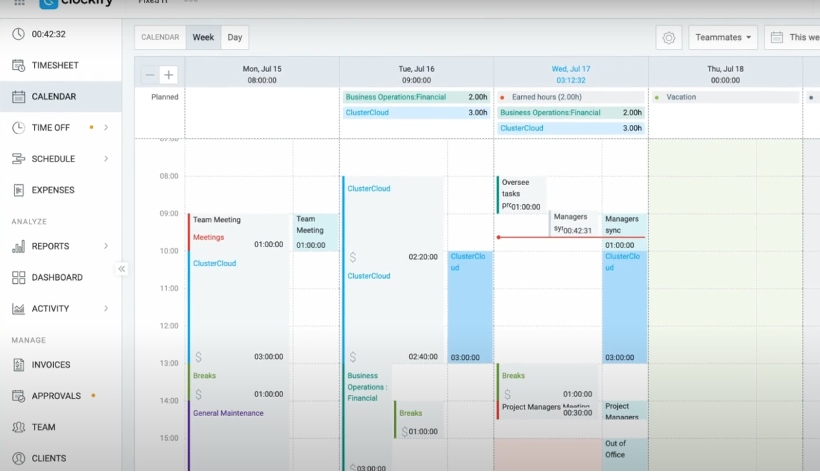Image resolution: width=820 pixels, height=472 pixels.
Task: Click the Reports bar chart icon
Action: (18, 246)
